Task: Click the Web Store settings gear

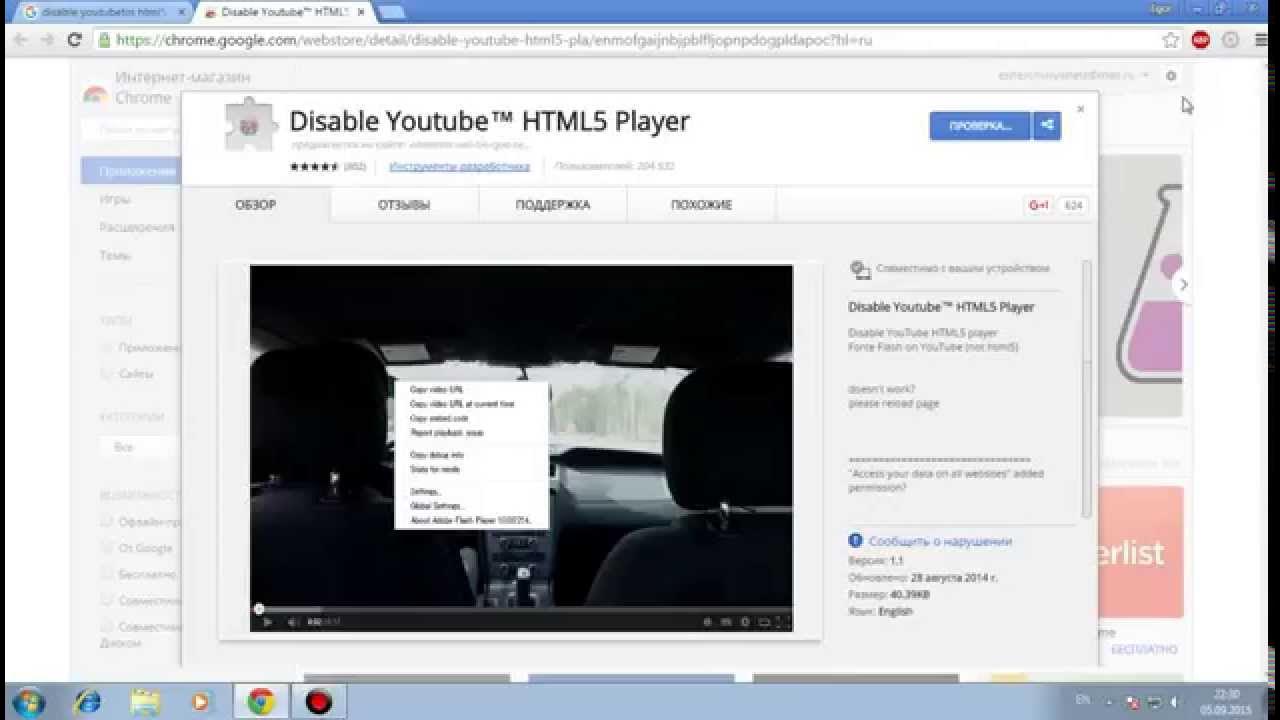Action: coord(1171,76)
